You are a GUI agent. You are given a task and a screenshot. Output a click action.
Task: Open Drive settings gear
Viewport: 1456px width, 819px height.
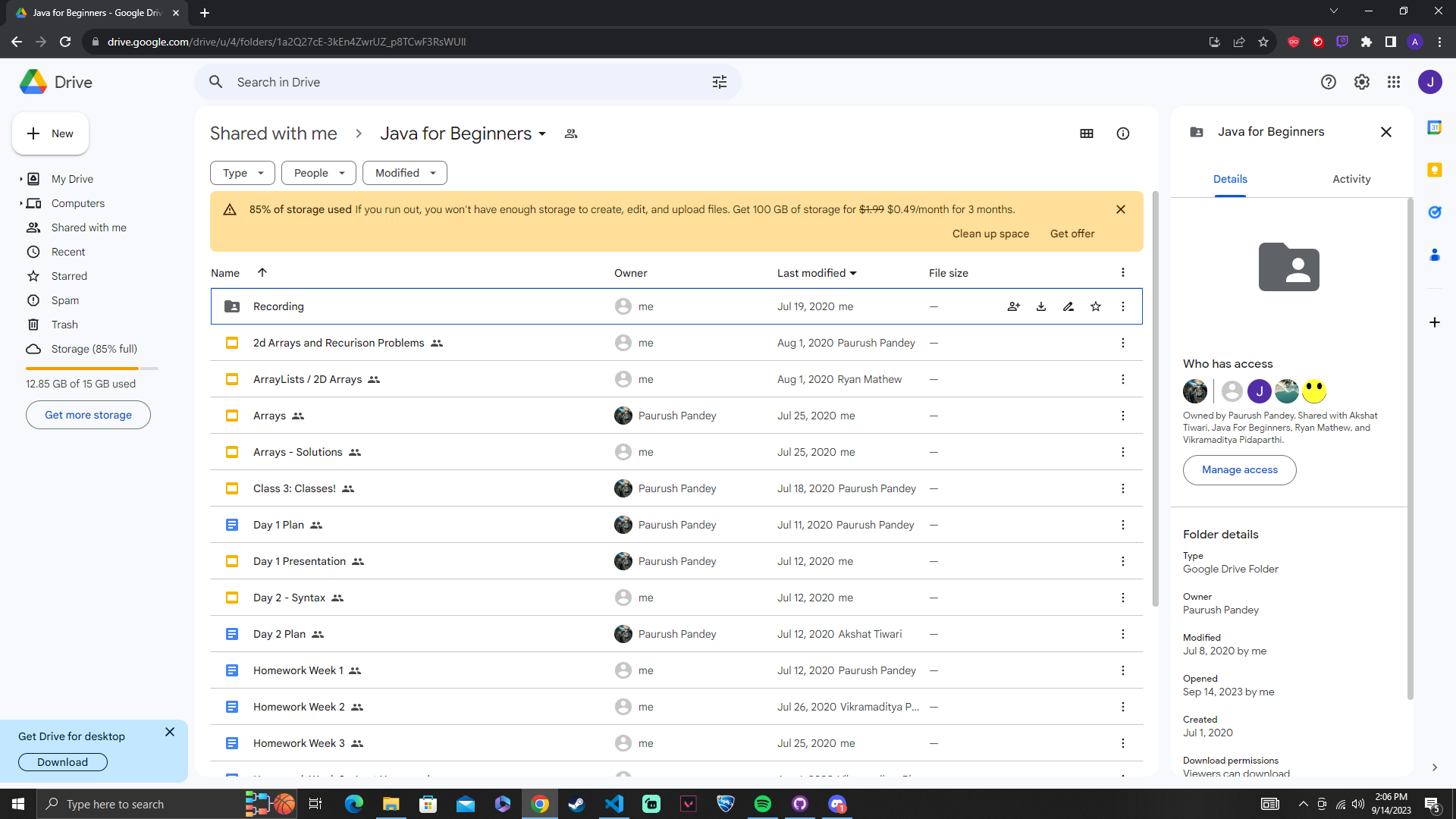click(1362, 82)
